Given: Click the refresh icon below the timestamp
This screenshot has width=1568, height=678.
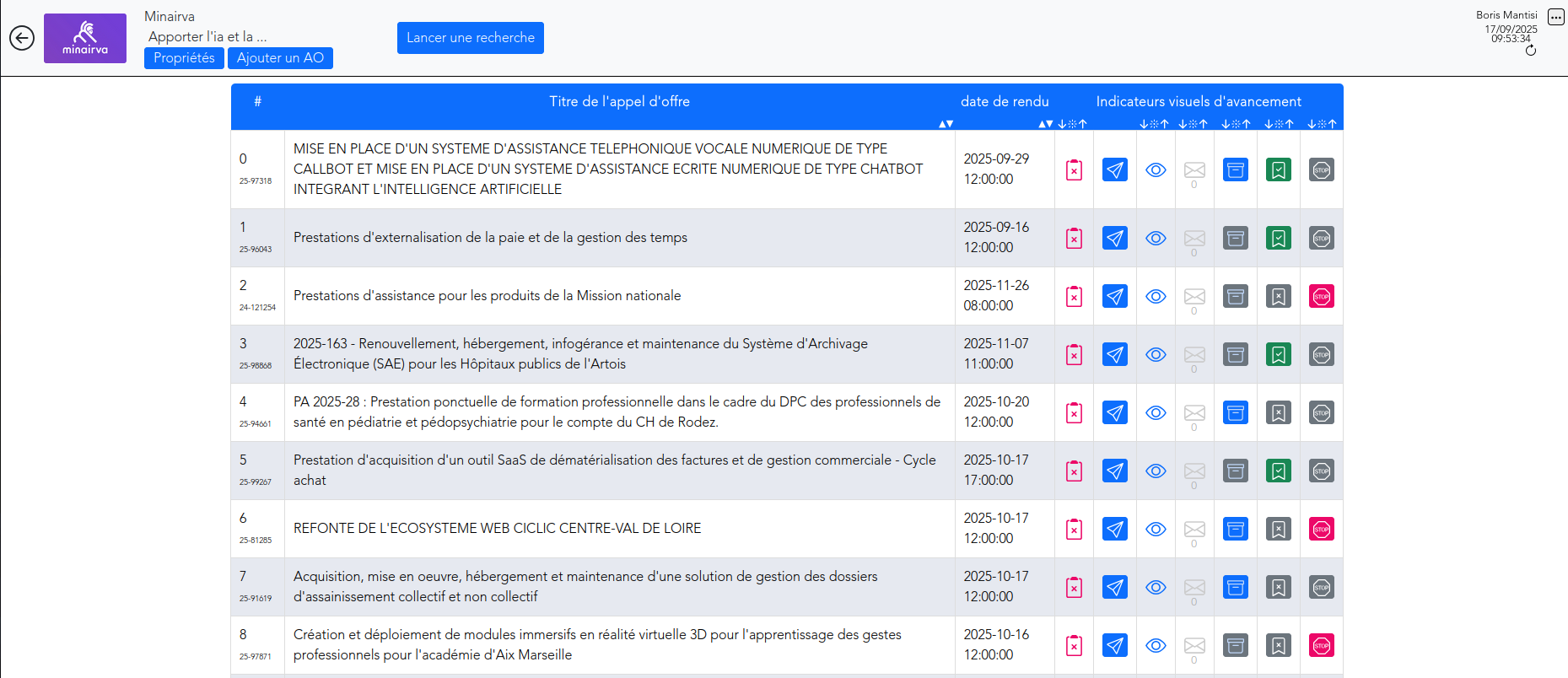Looking at the screenshot, I should click(1530, 51).
